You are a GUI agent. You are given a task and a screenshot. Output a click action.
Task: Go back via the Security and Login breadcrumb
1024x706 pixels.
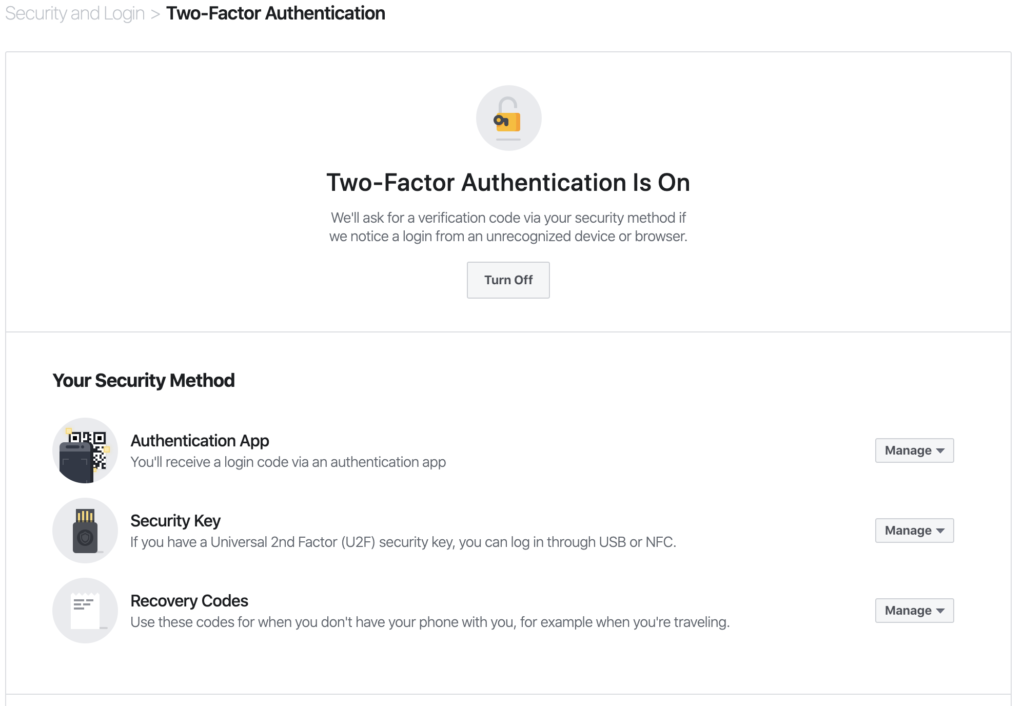[x=74, y=13]
